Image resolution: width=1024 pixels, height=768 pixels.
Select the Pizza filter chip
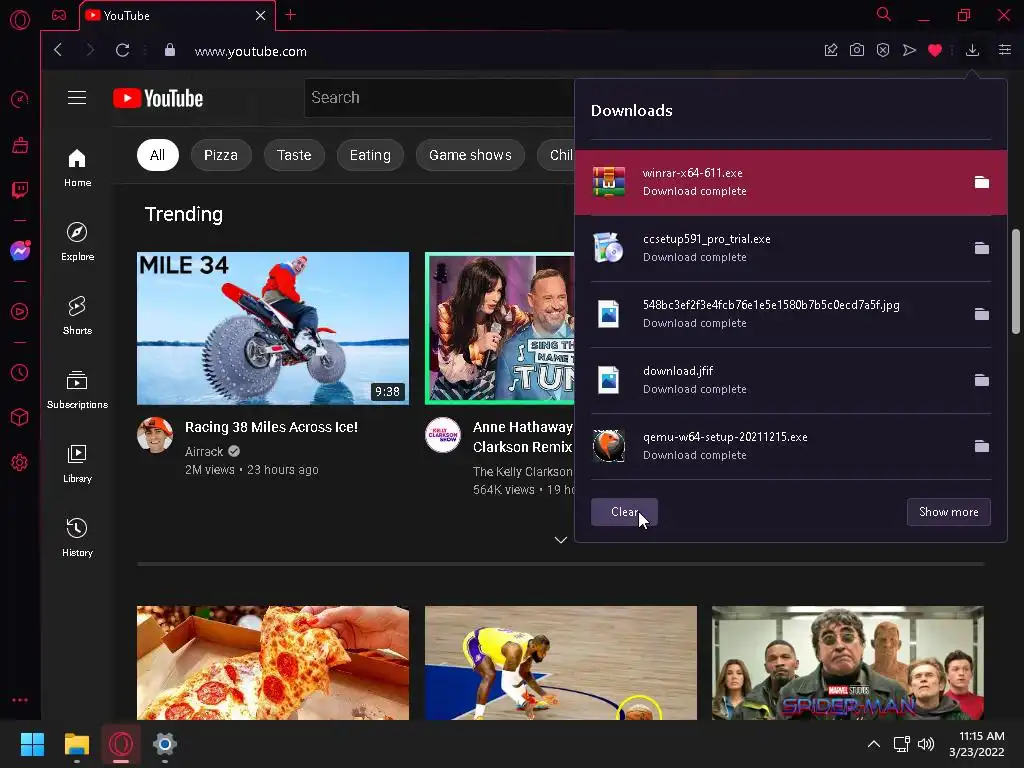(221, 155)
